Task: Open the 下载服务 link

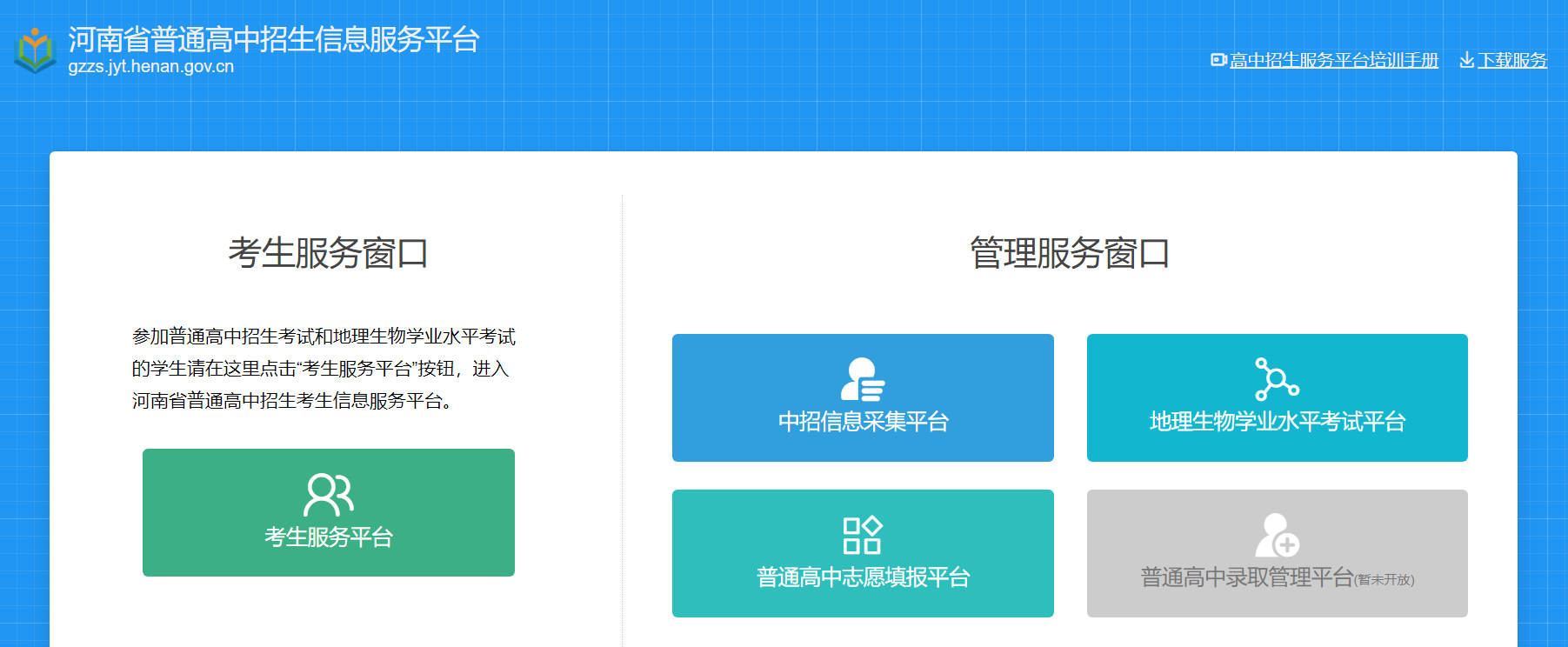Action: pos(1512,60)
